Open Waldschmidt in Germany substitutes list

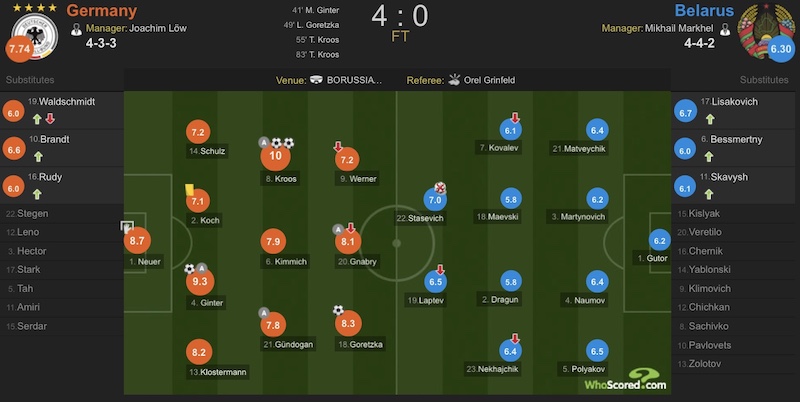pos(62,110)
